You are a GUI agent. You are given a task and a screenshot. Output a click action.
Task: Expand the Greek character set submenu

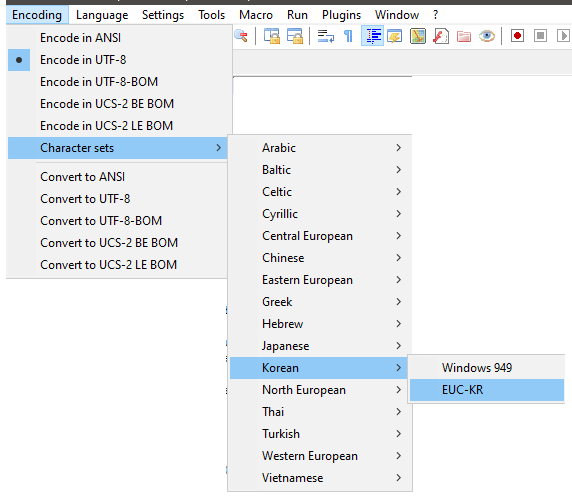click(x=320, y=302)
